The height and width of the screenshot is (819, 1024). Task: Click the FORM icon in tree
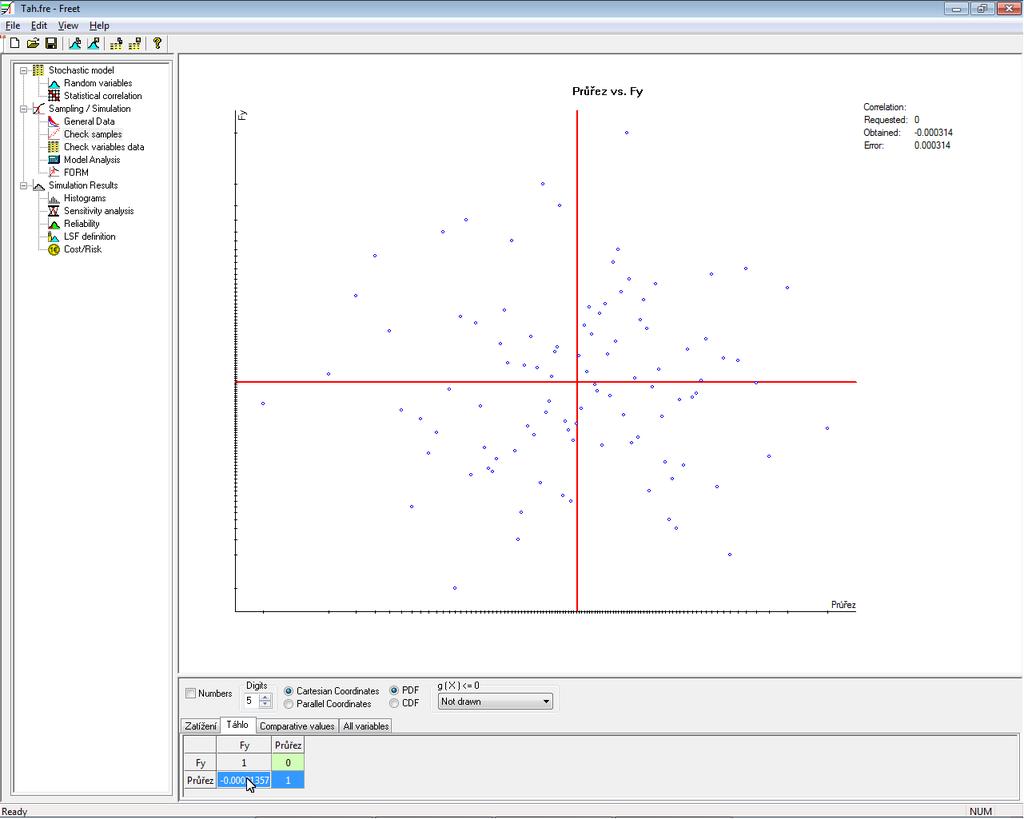point(54,172)
